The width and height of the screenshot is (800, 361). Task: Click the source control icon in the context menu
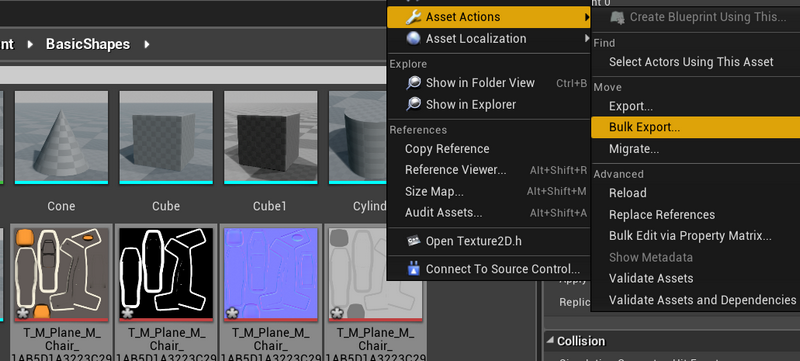(413, 268)
